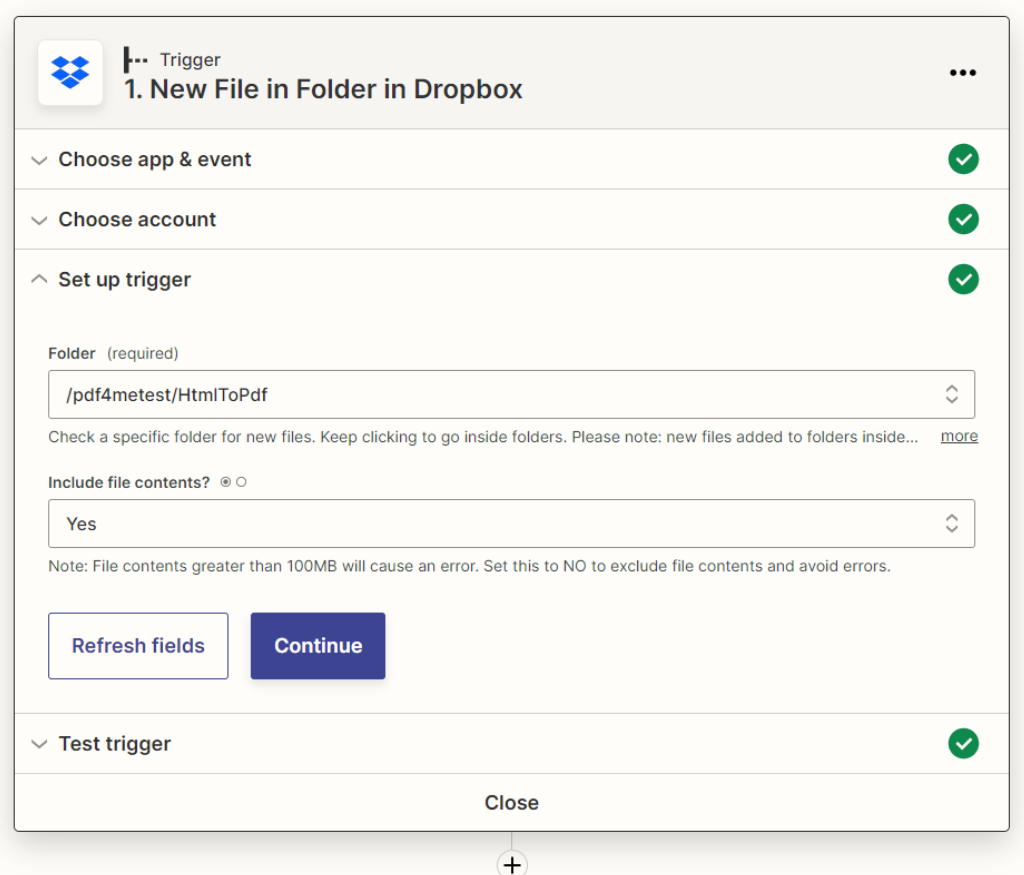Click the Check a specific folder help text

coord(483,437)
